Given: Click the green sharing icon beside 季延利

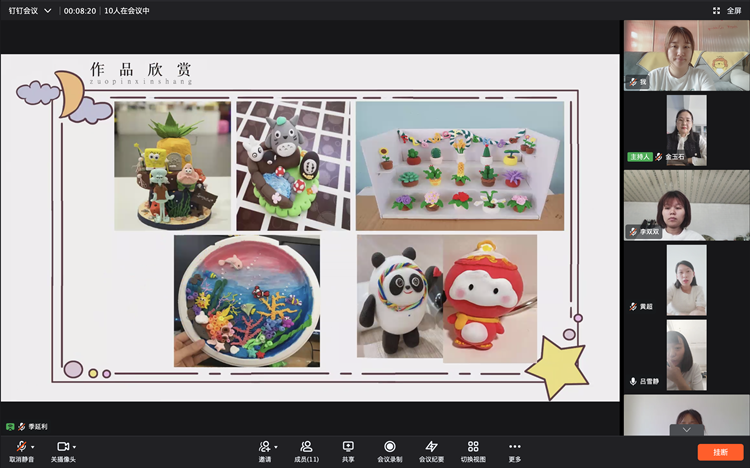Looking at the screenshot, I should (x=10, y=426).
